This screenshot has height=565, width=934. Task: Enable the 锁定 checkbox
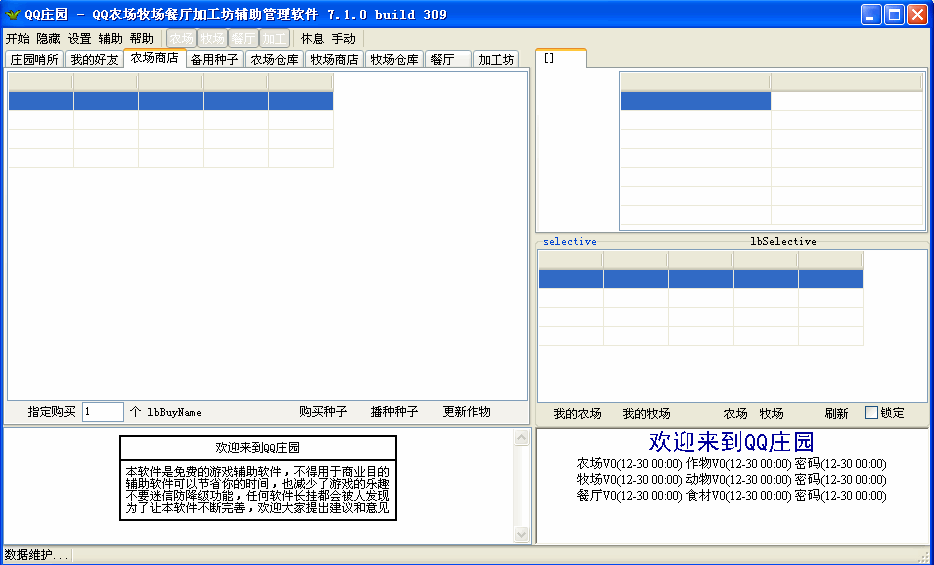(871, 413)
